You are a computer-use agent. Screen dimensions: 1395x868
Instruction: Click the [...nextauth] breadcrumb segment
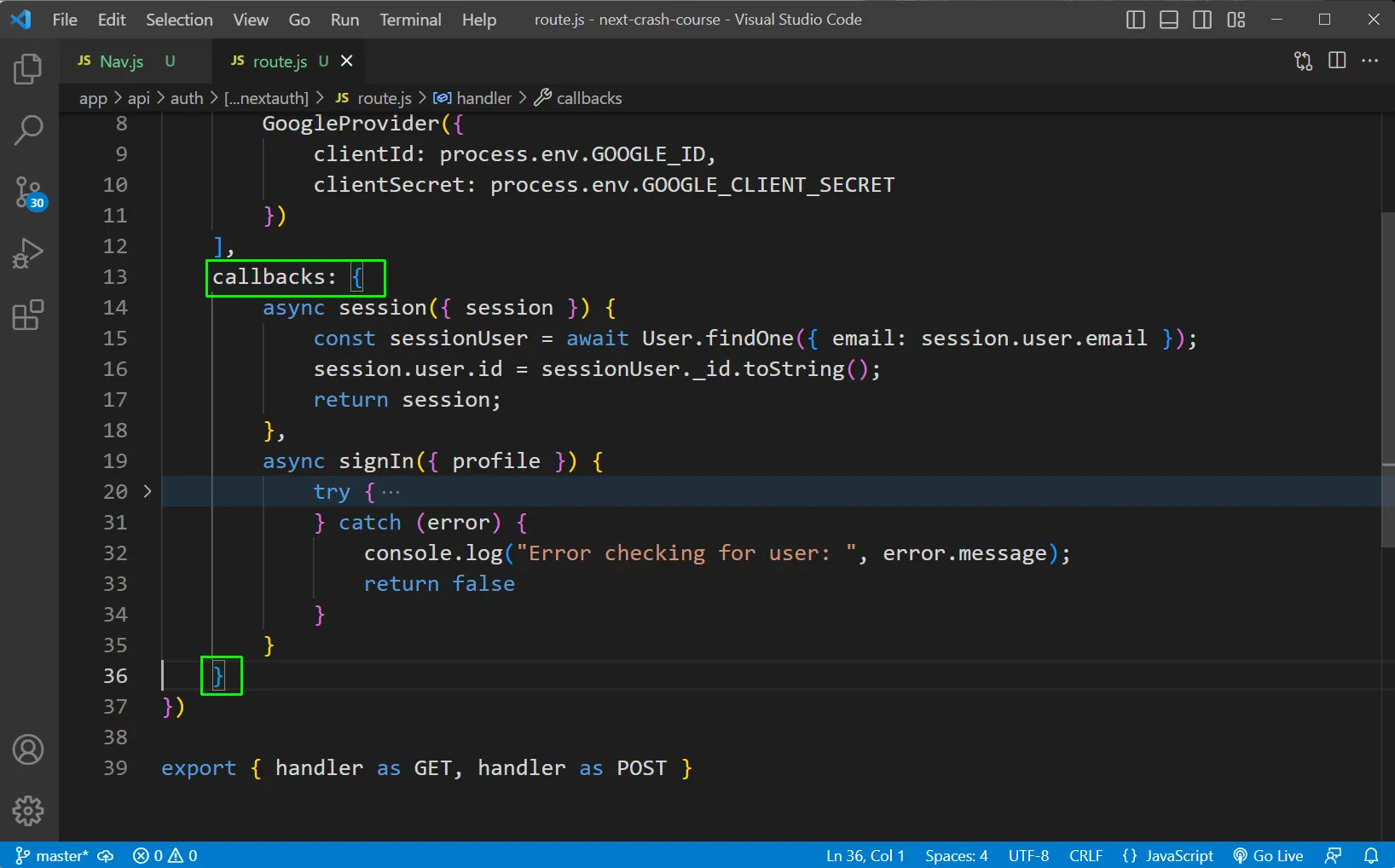(266, 98)
